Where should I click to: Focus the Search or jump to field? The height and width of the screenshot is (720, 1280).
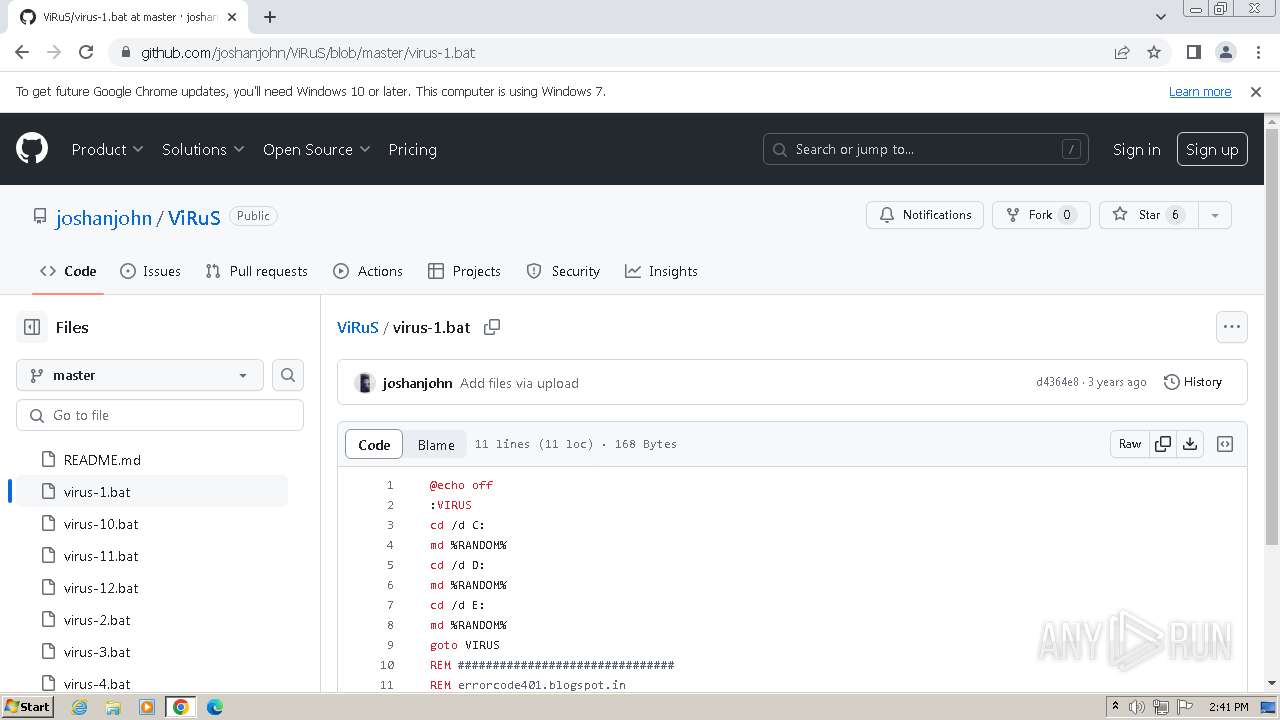point(926,149)
